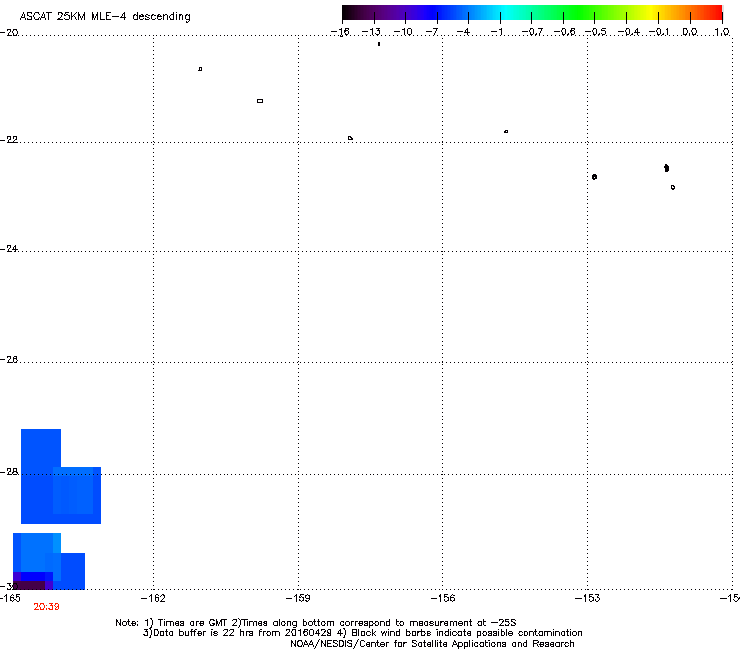Click the NOAA/NESDIS Center for Satellite Applications credit
The height and width of the screenshot is (650, 740).
click(432, 644)
